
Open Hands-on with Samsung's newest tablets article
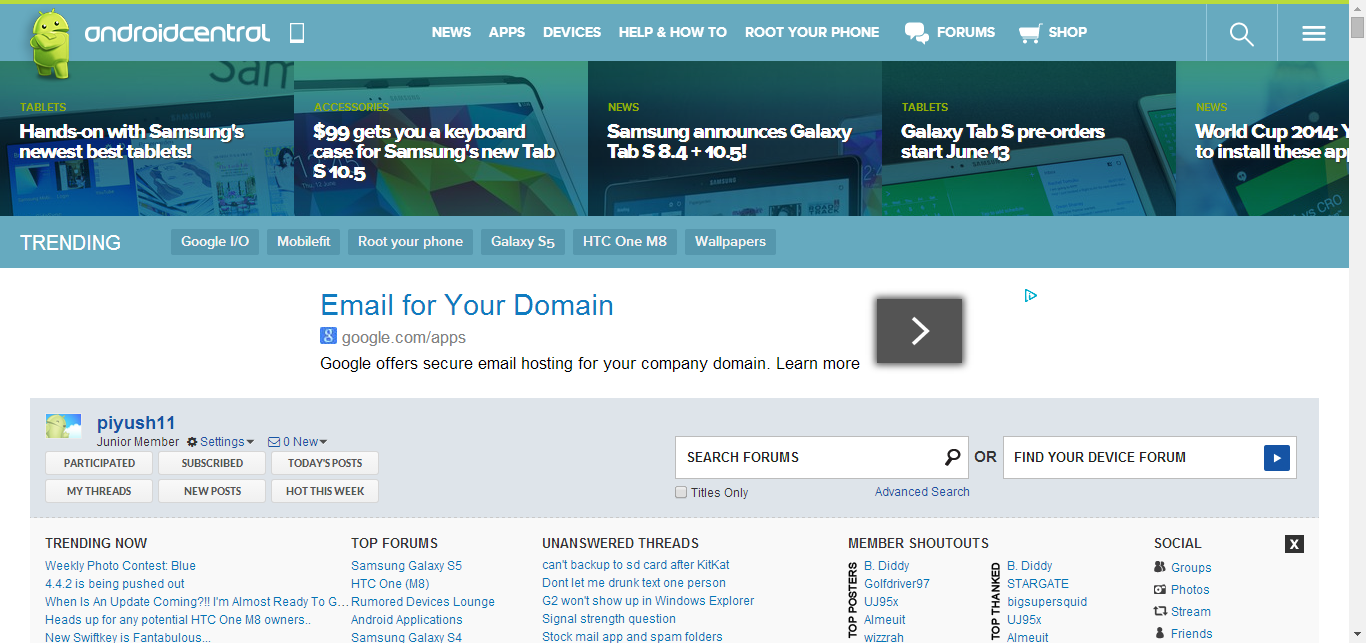[x=132, y=141]
